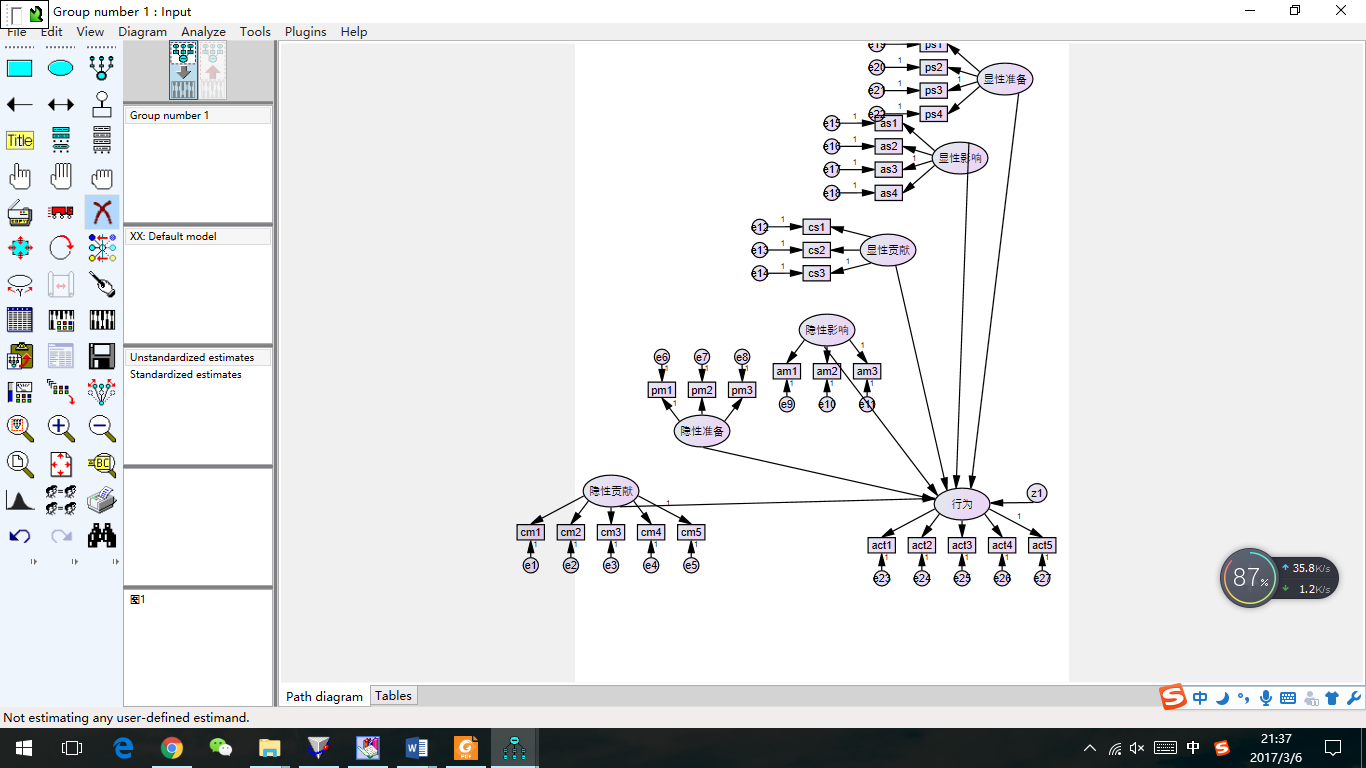Select the reflect indicators tool
Screen dimensions: 1366x768
[101, 247]
